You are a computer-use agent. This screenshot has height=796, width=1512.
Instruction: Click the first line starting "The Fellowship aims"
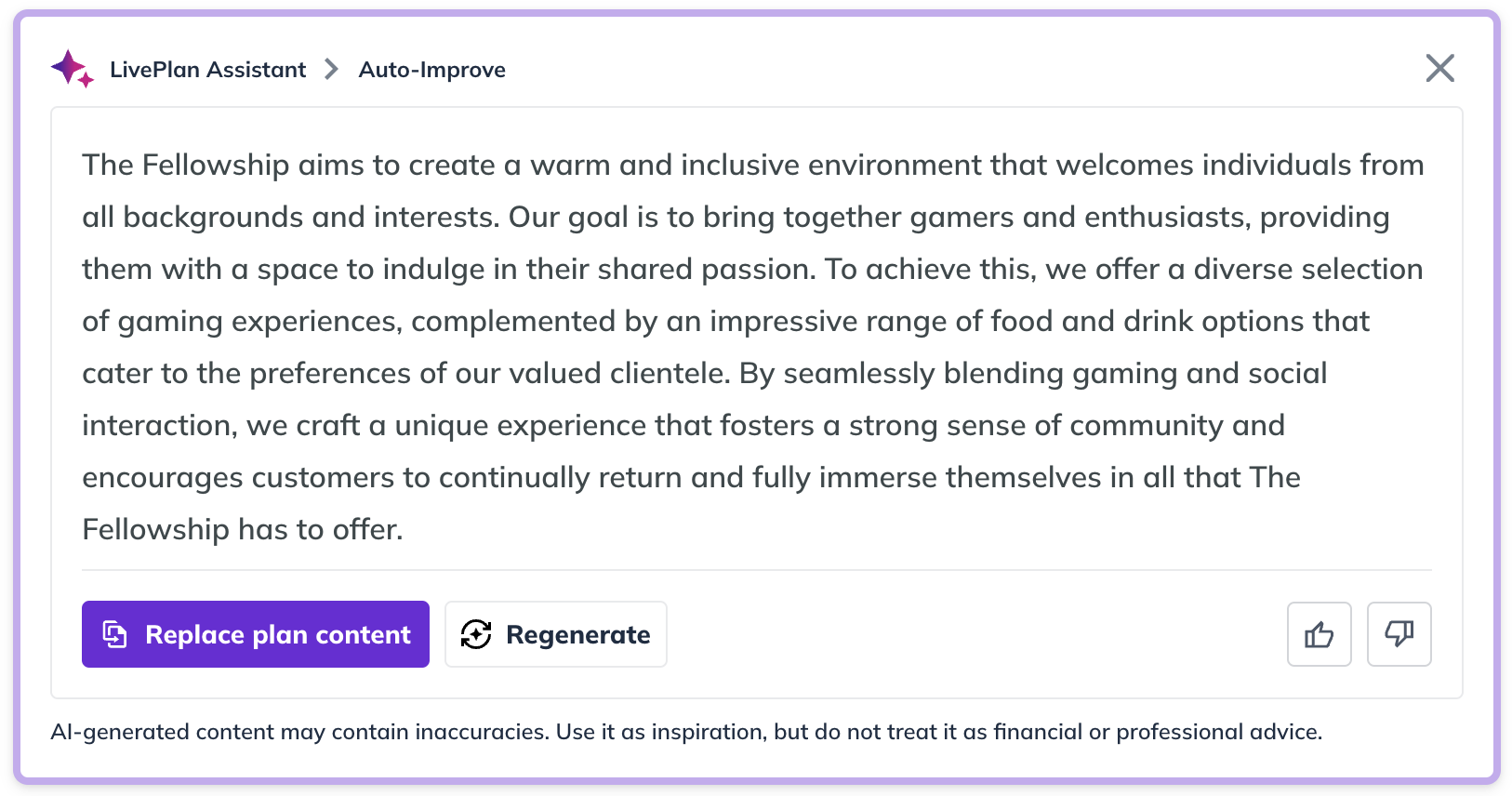753,165
